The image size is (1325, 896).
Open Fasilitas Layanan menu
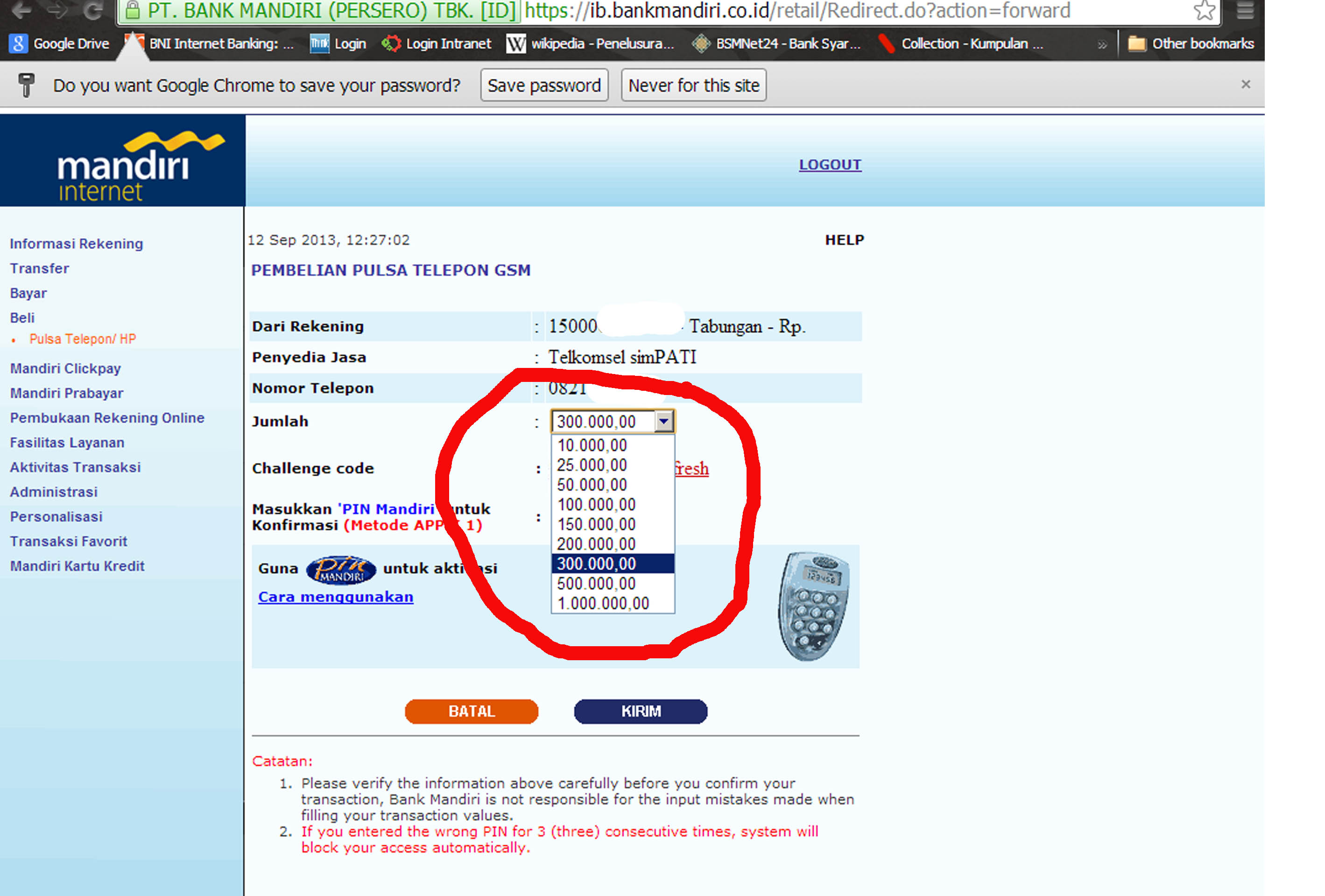click(x=67, y=443)
